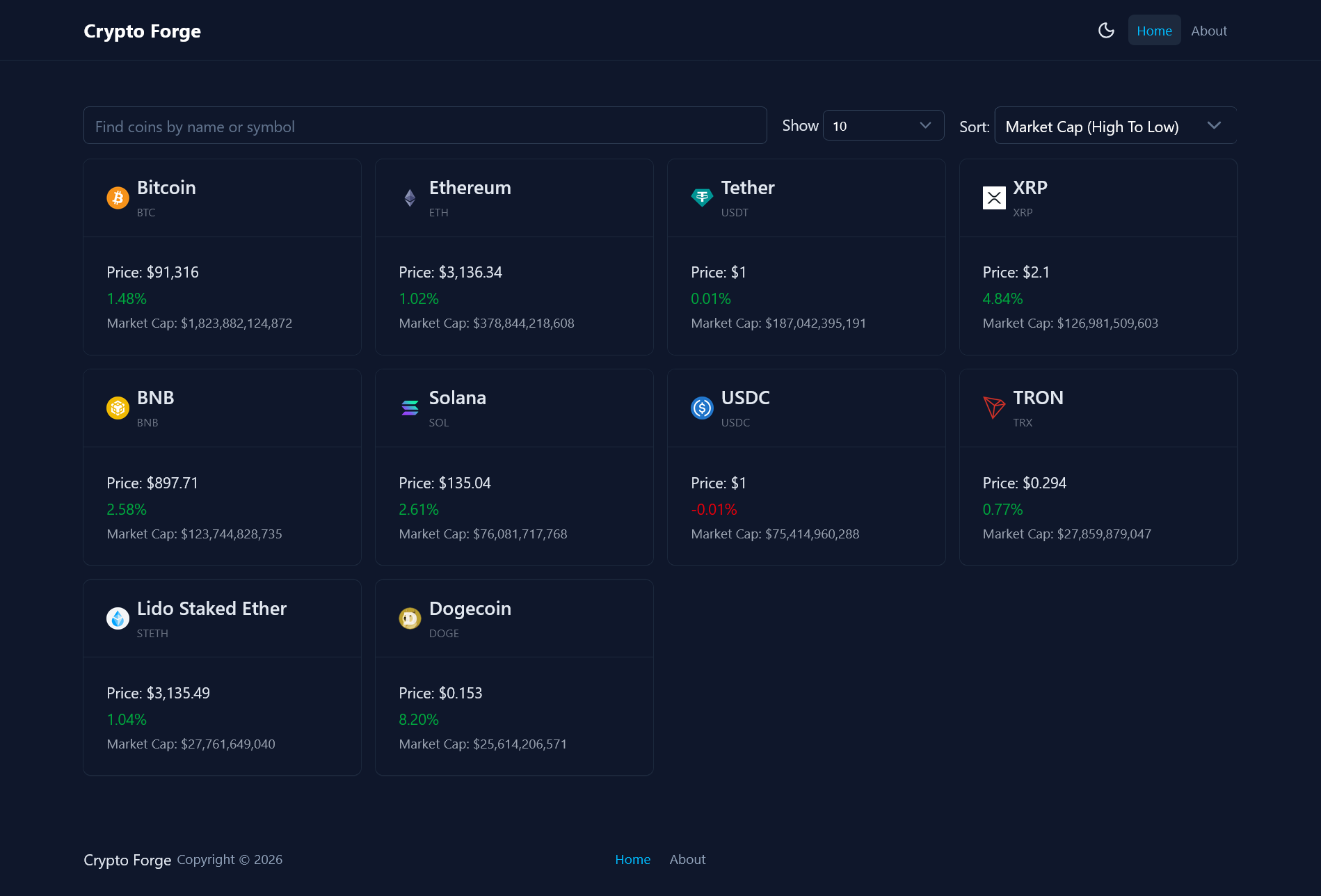The image size is (1321, 896).
Task: Click the footer Home link
Action: 632,859
